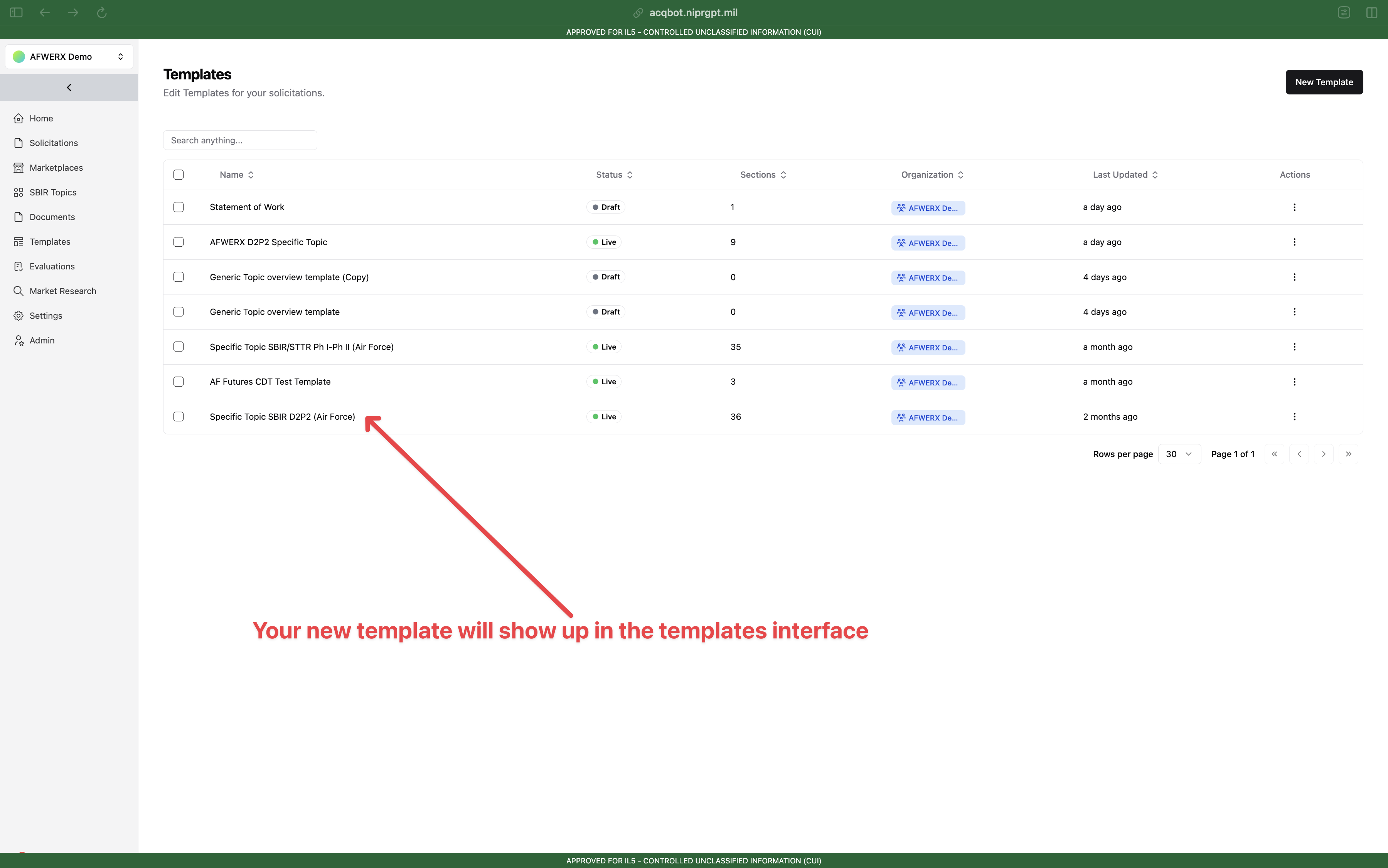Viewport: 1388px width, 868px height.
Task: Open the AFWERX Demo organization switcher
Action: coord(69,56)
